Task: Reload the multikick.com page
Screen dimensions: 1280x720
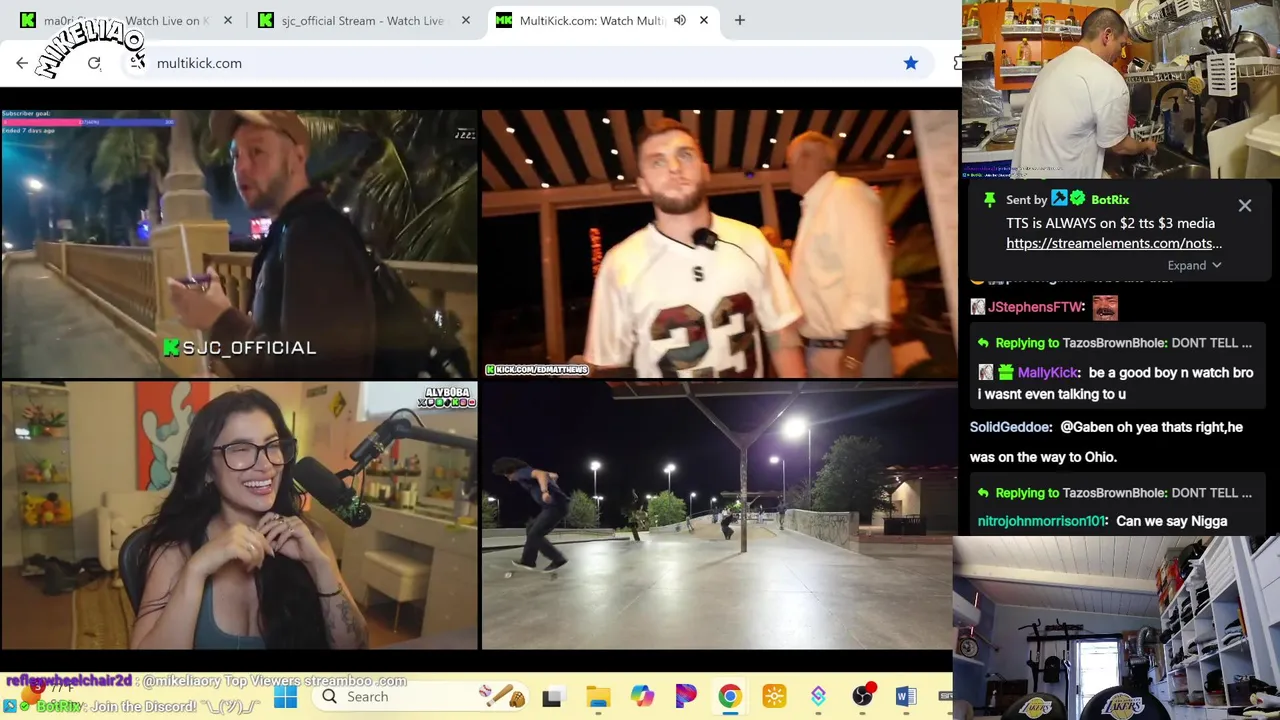Action: pos(94,63)
